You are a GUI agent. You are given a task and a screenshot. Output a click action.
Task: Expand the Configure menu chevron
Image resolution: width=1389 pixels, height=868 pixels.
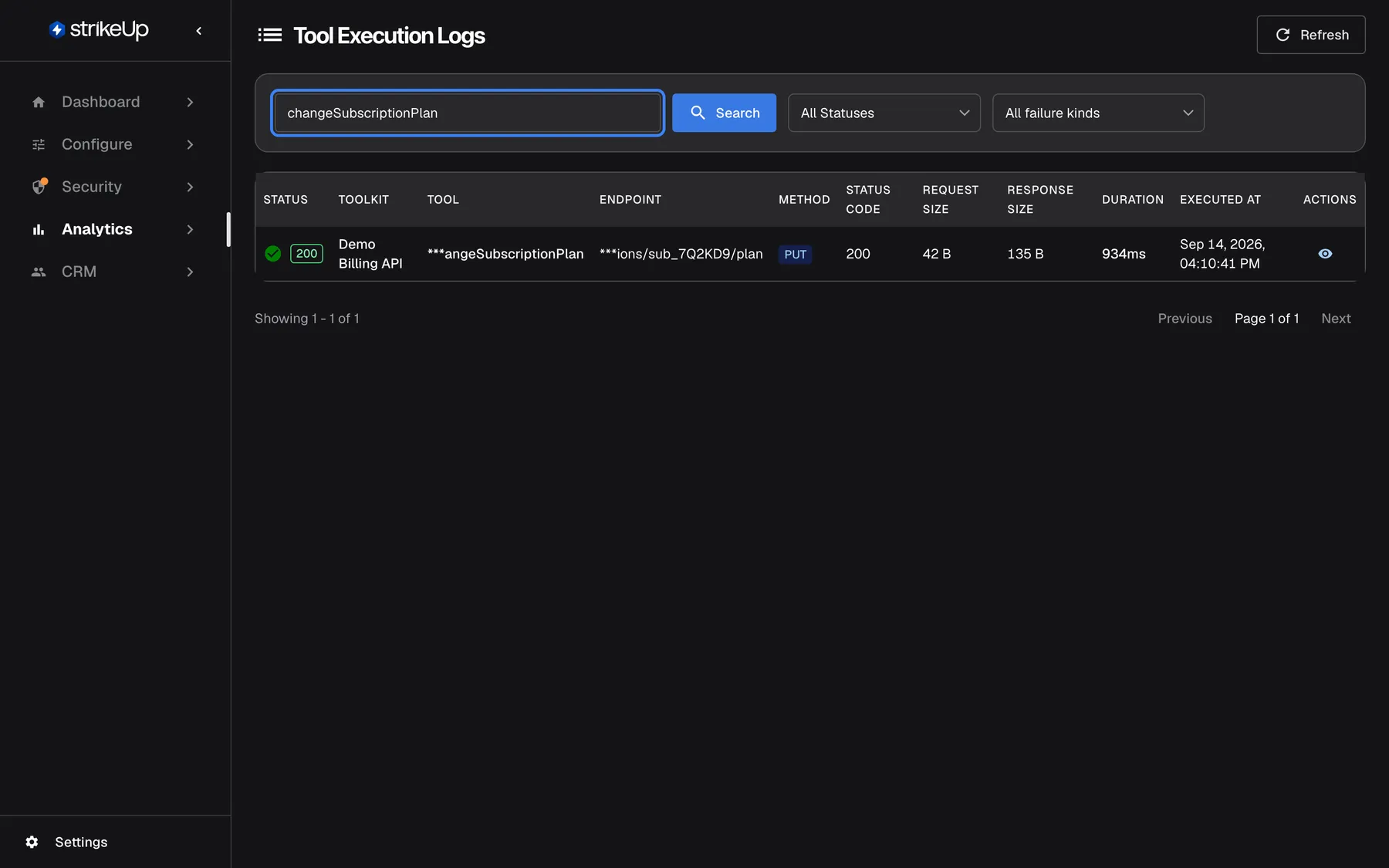(190, 144)
